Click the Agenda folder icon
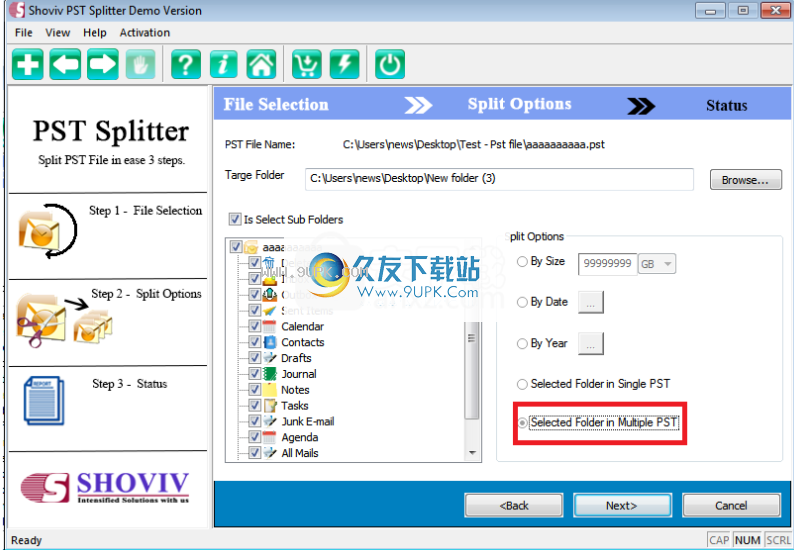The image size is (794, 550). pos(270,437)
